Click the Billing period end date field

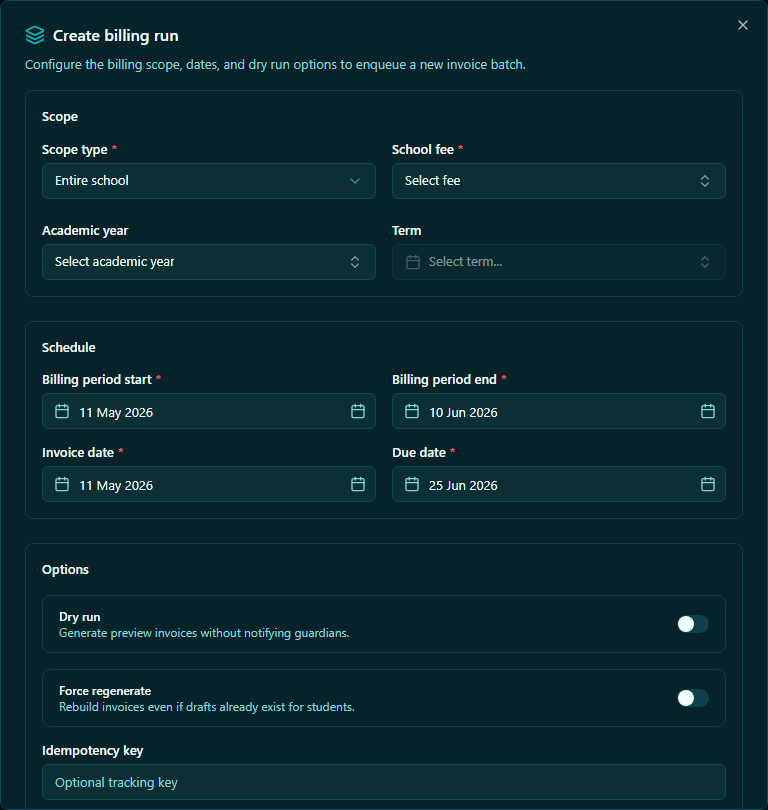click(558, 411)
